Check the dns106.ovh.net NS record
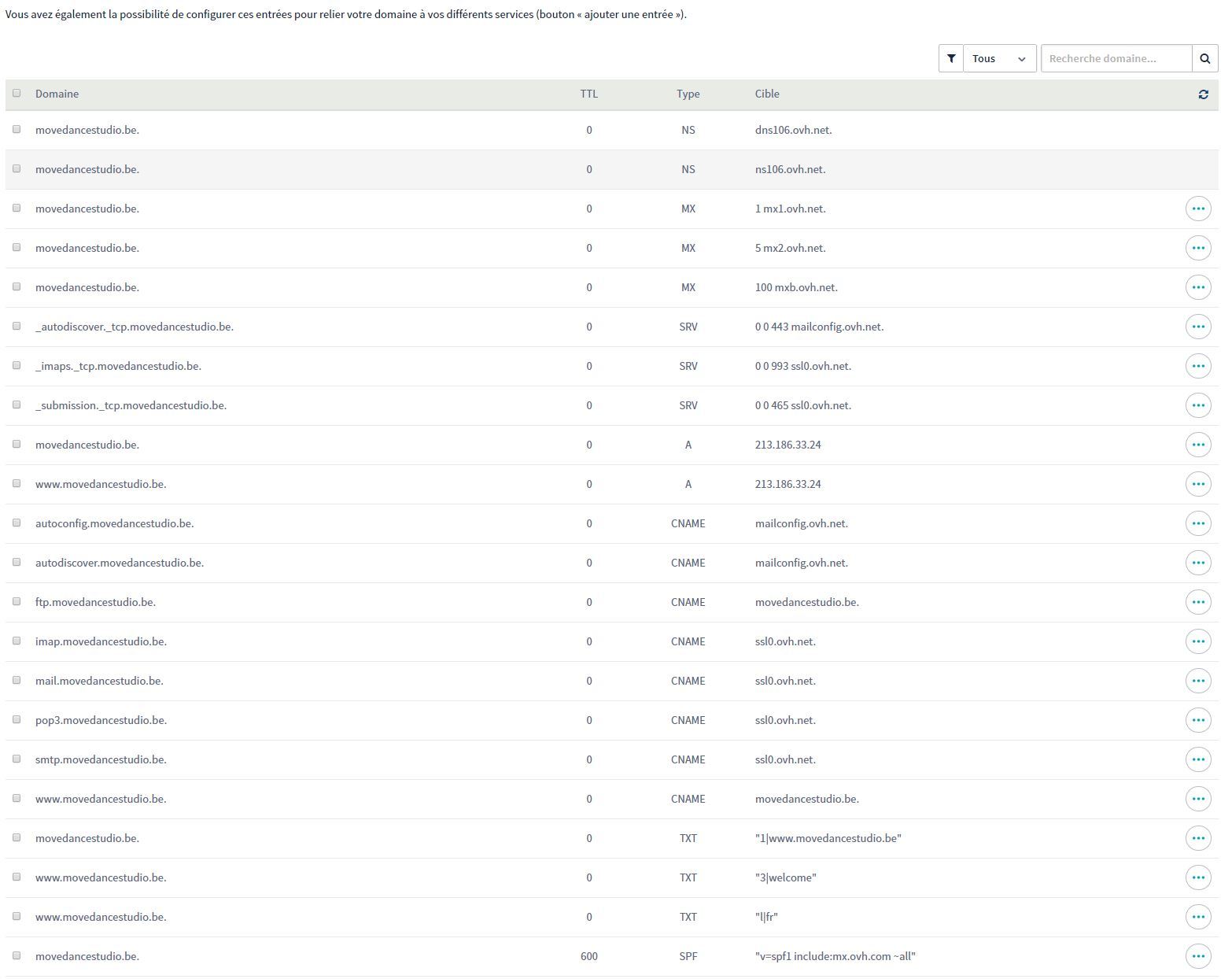The image size is (1232, 979). coord(17,129)
